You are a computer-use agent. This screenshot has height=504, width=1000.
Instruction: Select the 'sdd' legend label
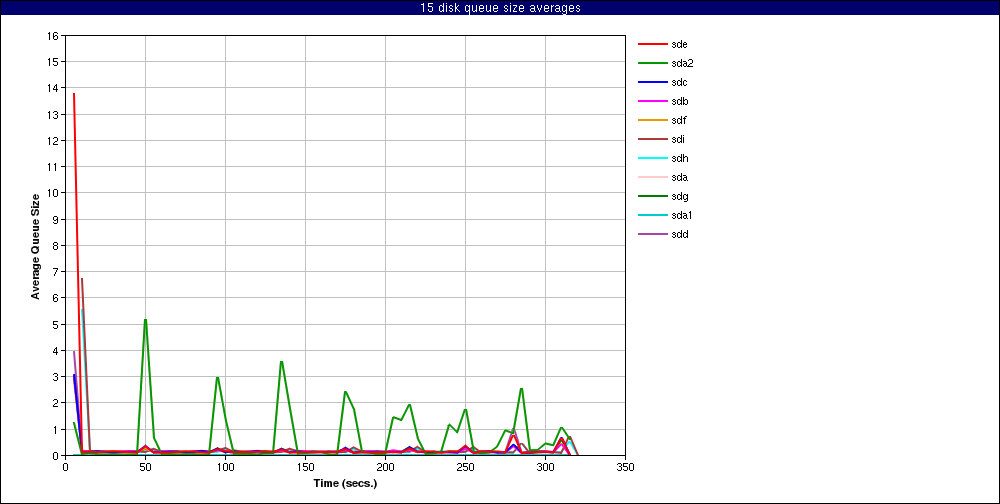click(x=679, y=234)
